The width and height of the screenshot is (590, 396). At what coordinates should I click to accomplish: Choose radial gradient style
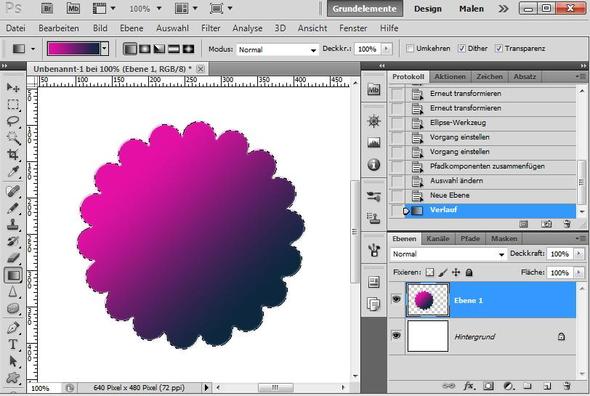click(x=145, y=49)
